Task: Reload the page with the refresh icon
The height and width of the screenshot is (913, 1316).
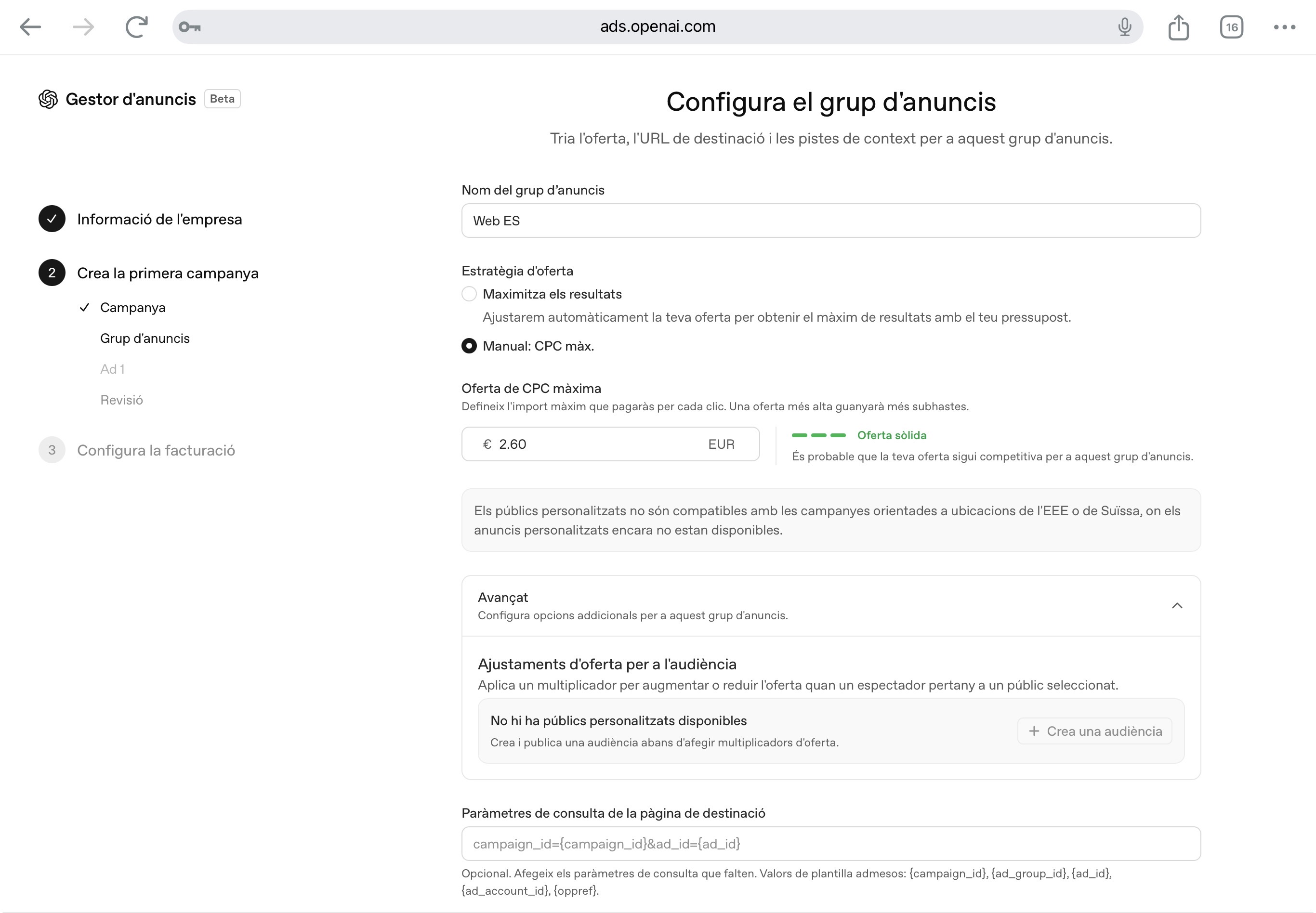Action: [137, 27]
